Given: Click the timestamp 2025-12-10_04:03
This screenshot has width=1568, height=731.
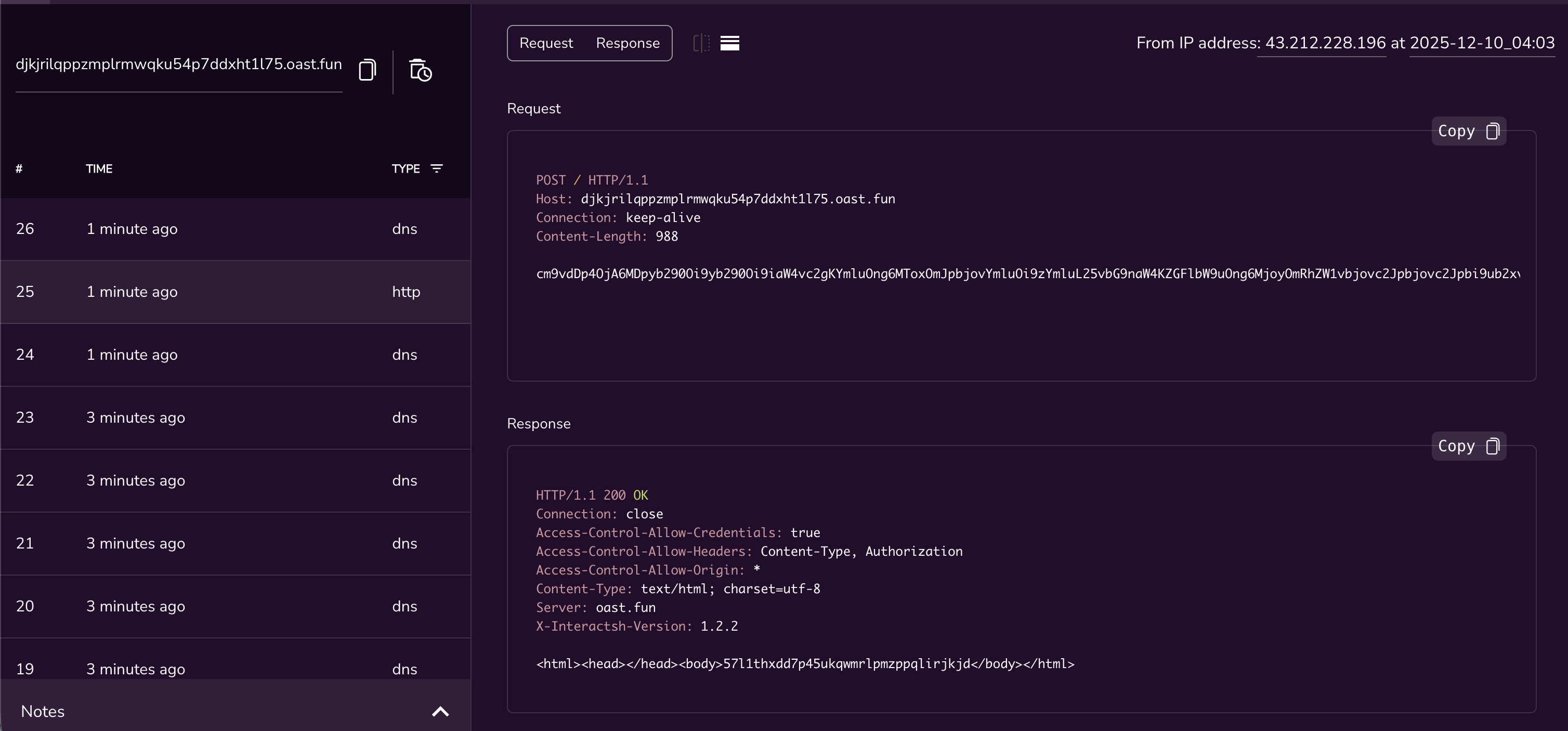Looking at the screenshot, I should (1482, 43).
